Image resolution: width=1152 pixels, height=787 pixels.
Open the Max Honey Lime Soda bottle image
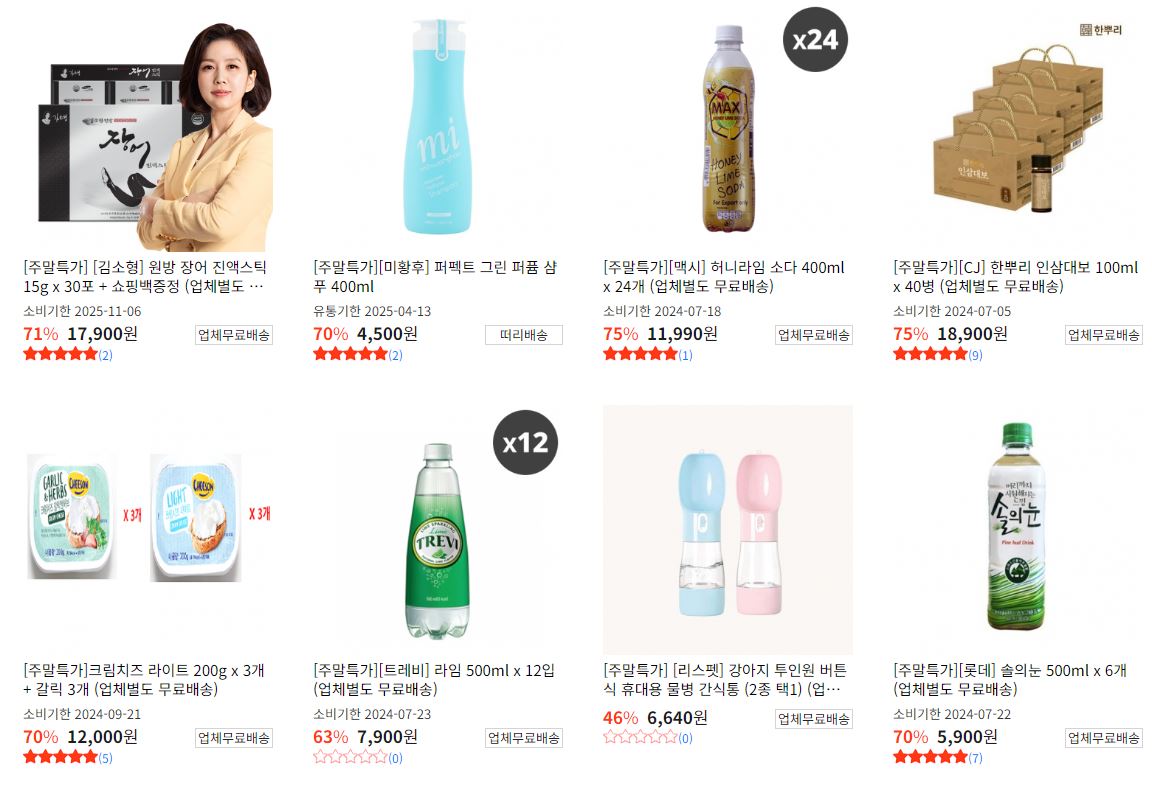[728, 126]
